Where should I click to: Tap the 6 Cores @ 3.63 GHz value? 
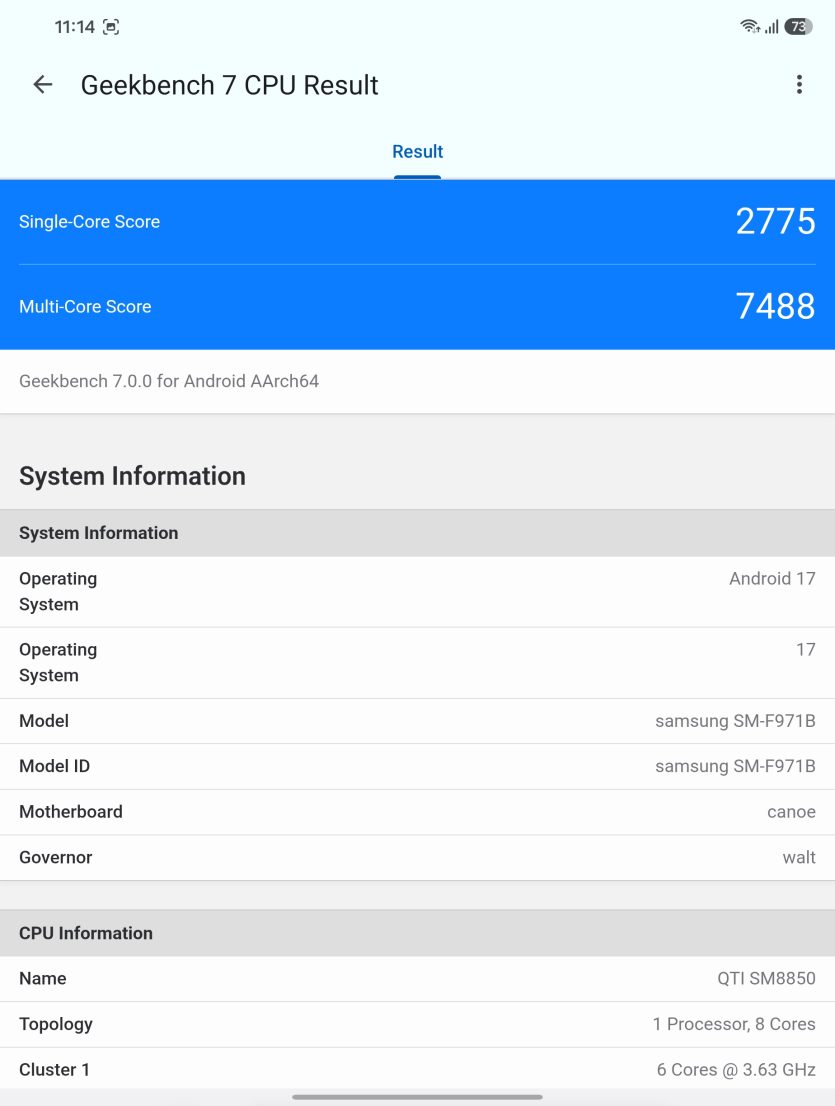point(736,1070)
